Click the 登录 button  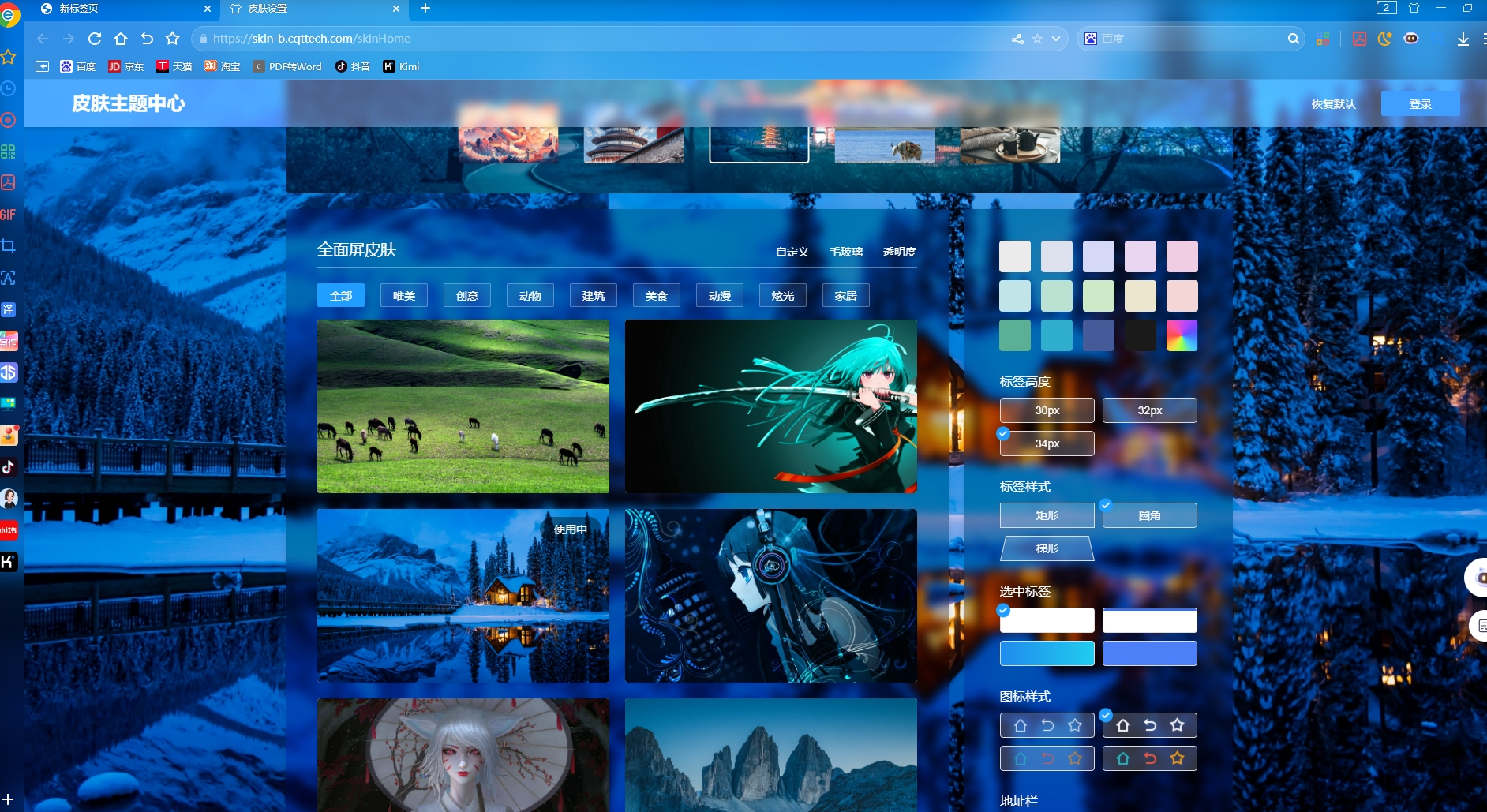pyautogui.click(x=1420, y=104)
